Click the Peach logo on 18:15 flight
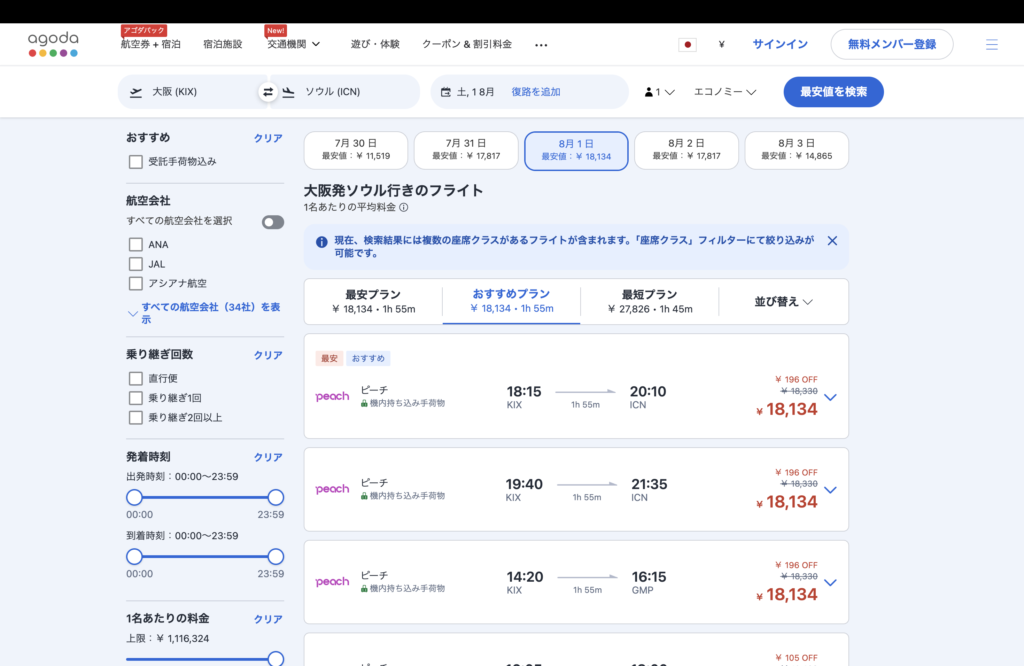1024x666 pixels. 332,396
